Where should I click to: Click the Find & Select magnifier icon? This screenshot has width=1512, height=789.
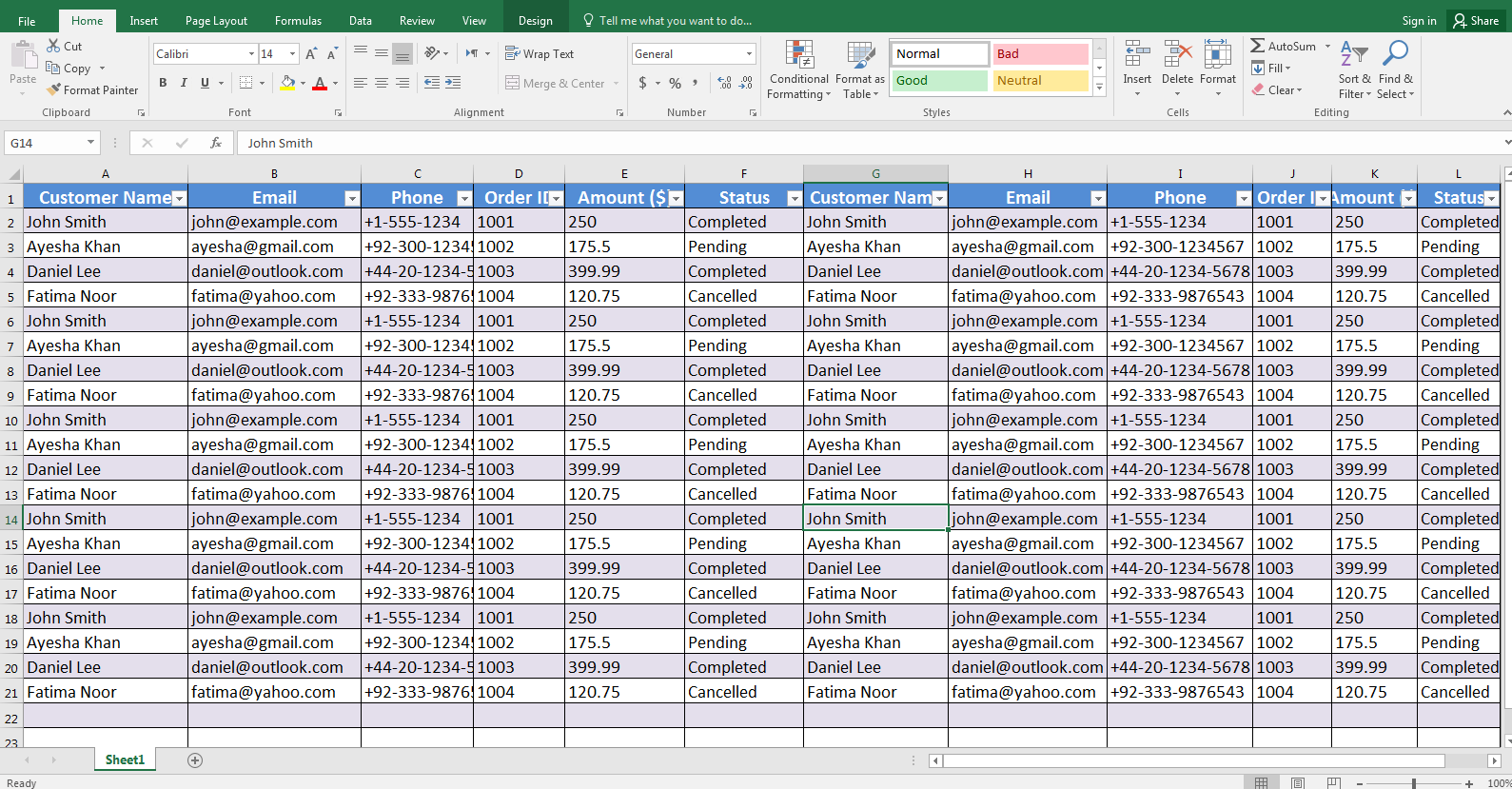1395,56
